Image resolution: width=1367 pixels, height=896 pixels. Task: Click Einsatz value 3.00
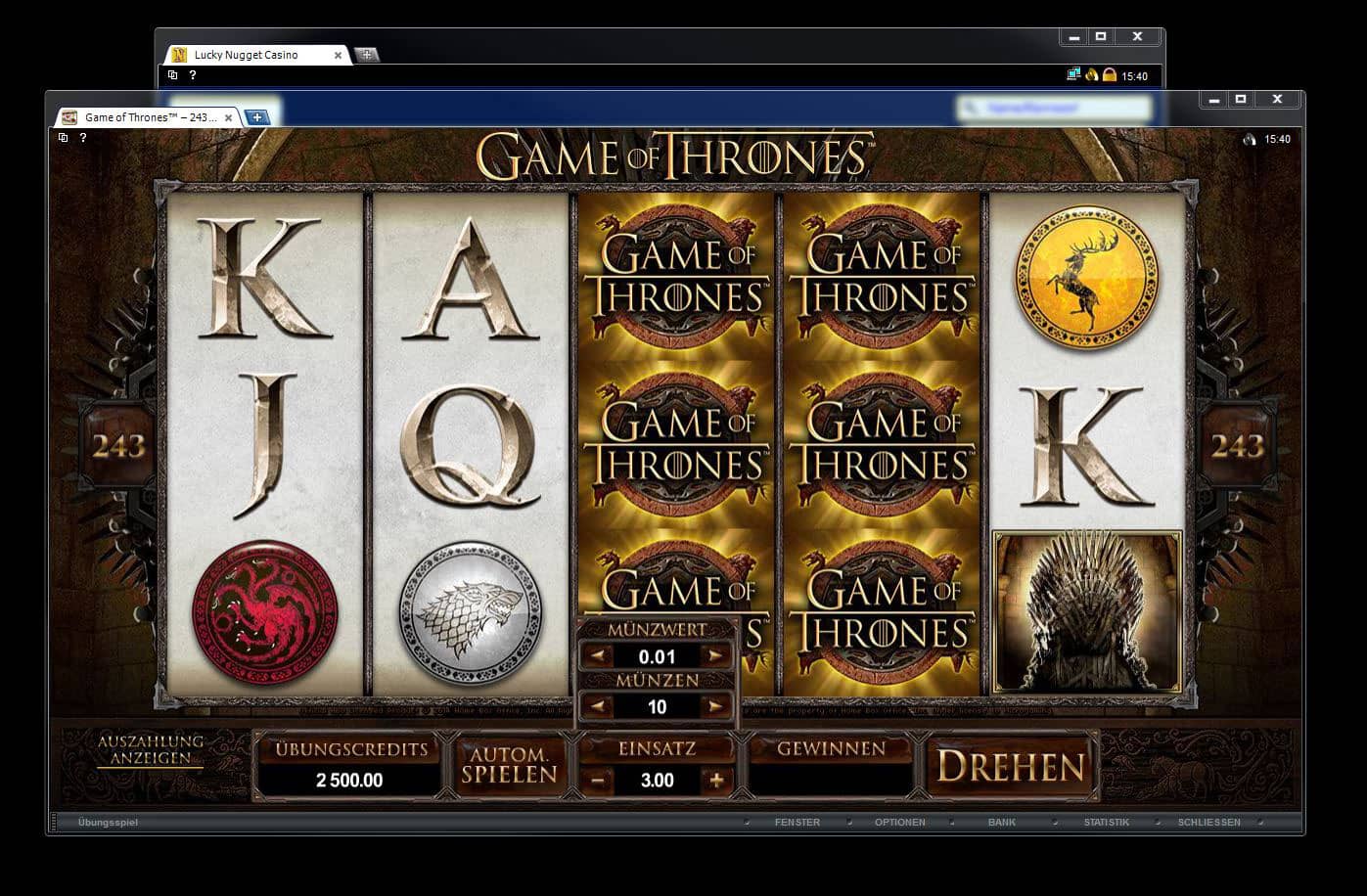[x=657, y=780]
